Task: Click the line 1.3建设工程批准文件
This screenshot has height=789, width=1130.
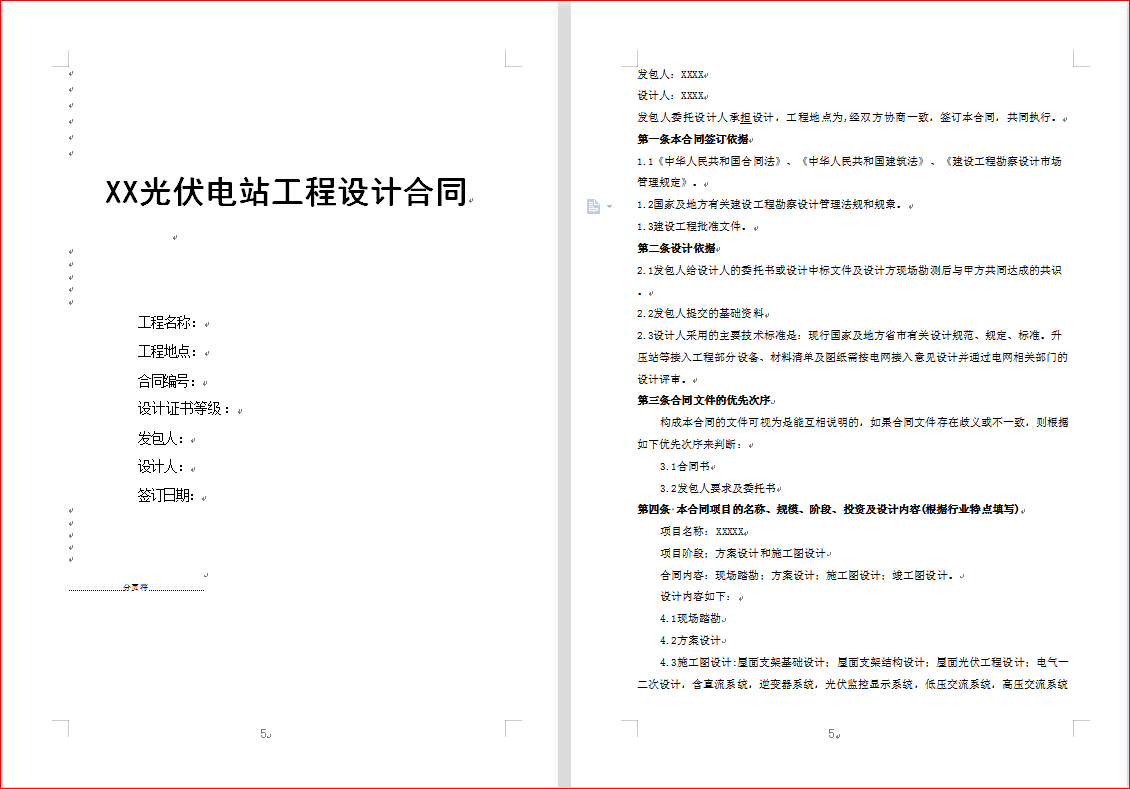Action: [x=694, y=227]
